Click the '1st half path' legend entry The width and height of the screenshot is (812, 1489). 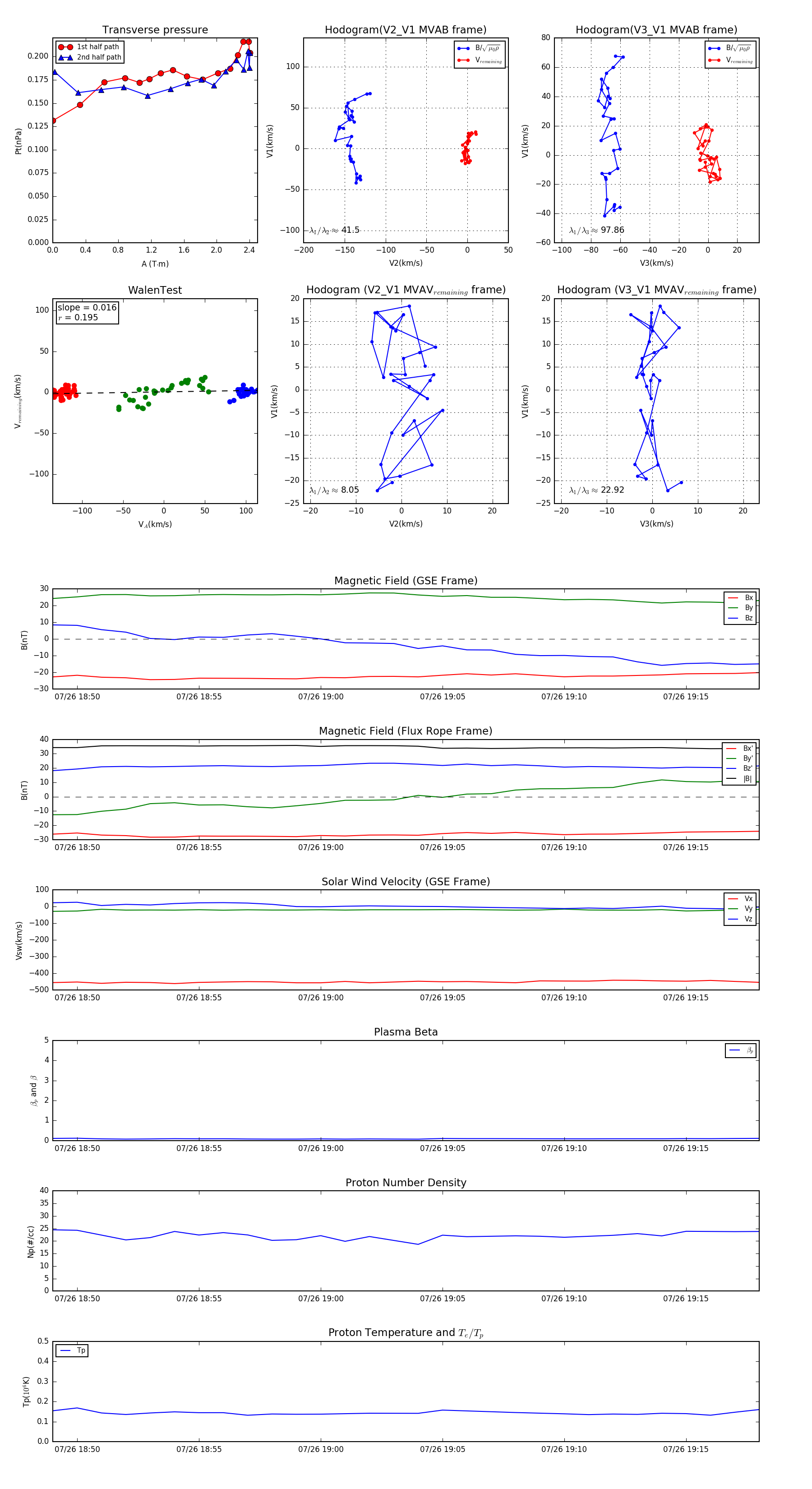pyautogui.click(x=89, y=47)
